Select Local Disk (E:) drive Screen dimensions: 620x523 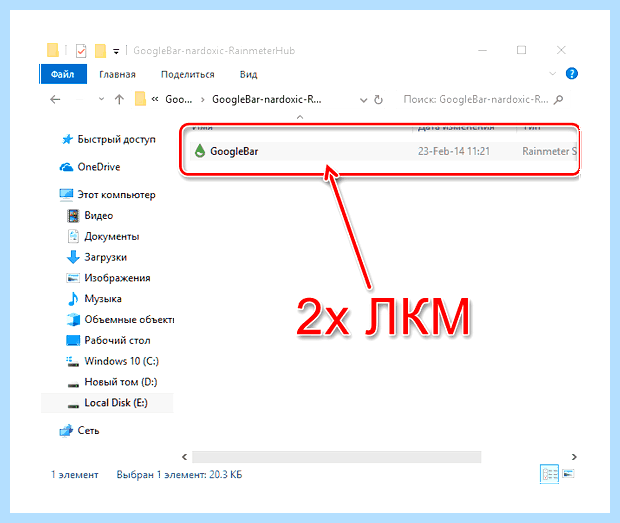[x=116, y=403]
